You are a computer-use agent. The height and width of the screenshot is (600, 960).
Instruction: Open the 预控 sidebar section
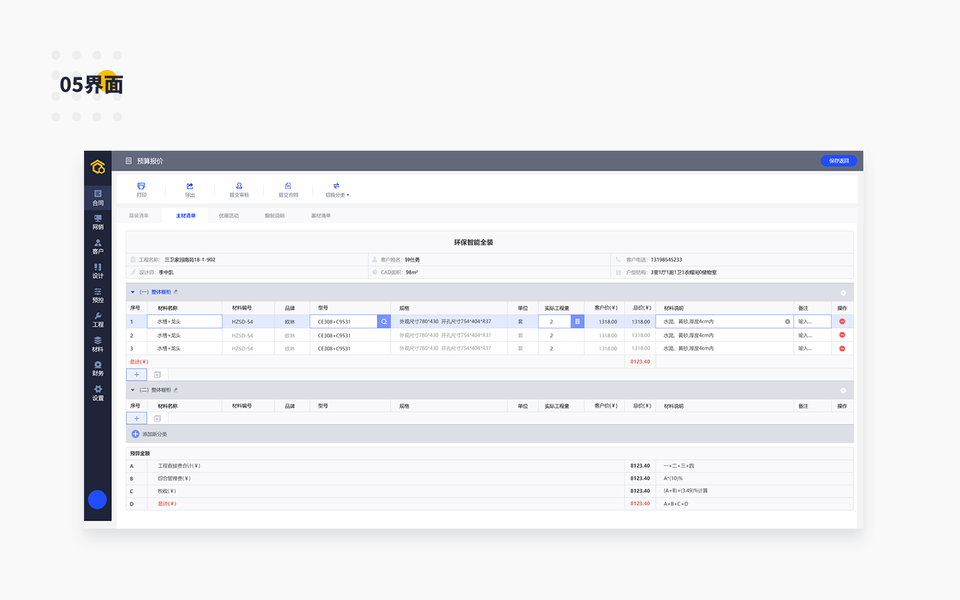tap(98, 296)
